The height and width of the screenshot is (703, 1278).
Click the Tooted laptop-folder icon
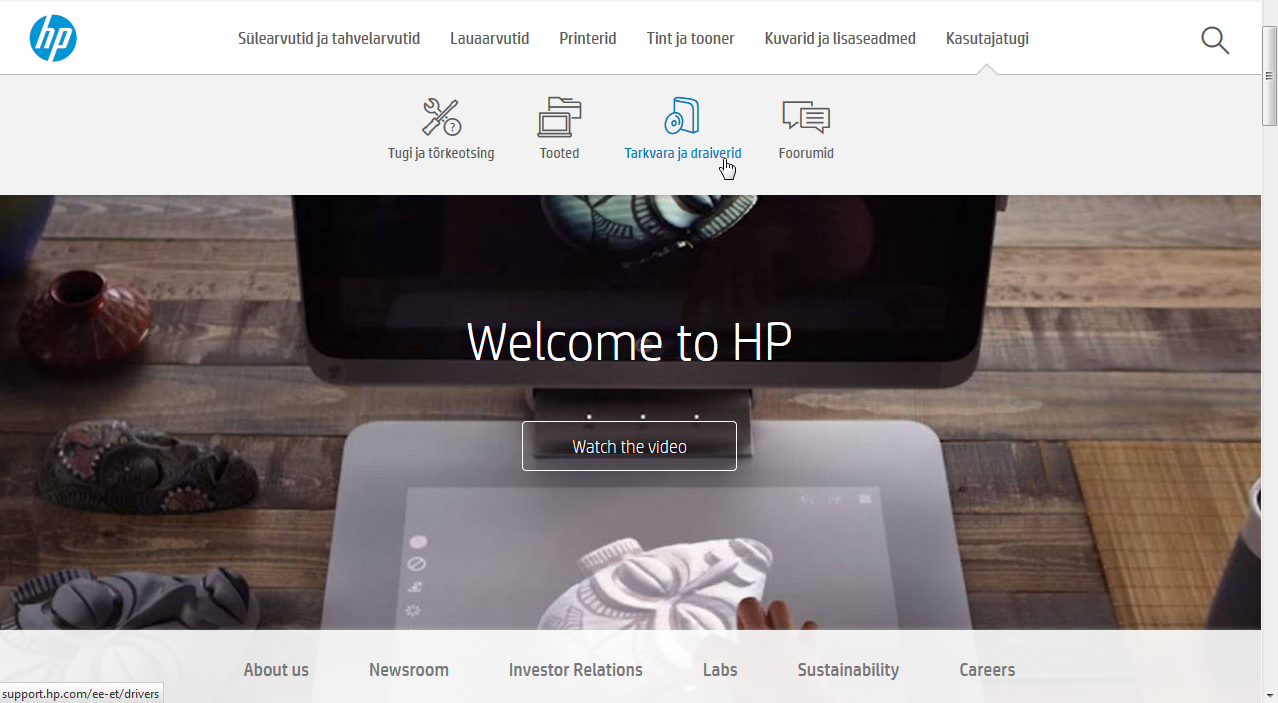pyautogui.click(x=559, y=117)
